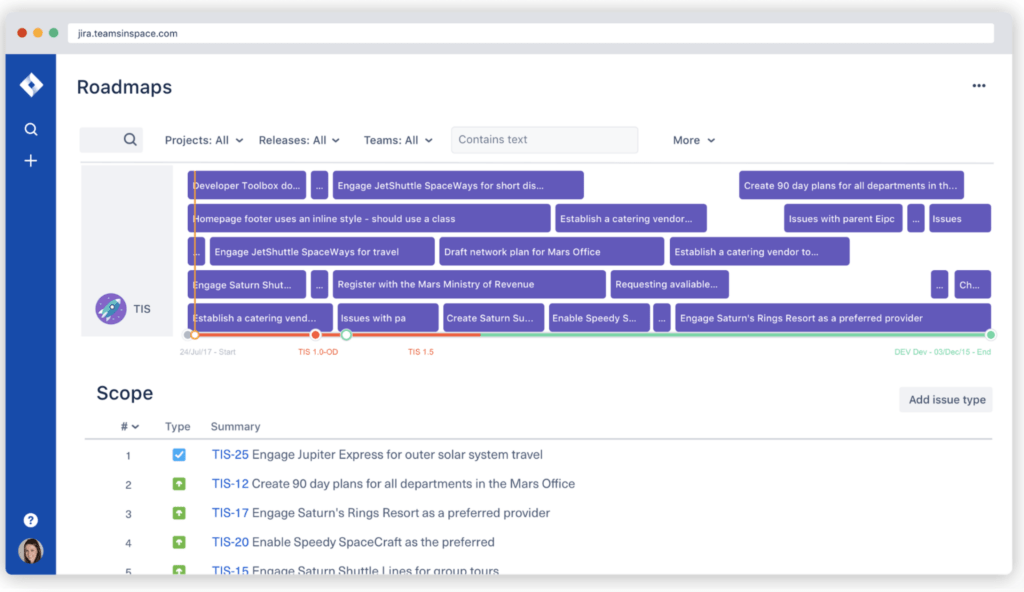The image size is (1024, 592).
Task: Click the Roadmaps page title
Action: tap(124, 87)
